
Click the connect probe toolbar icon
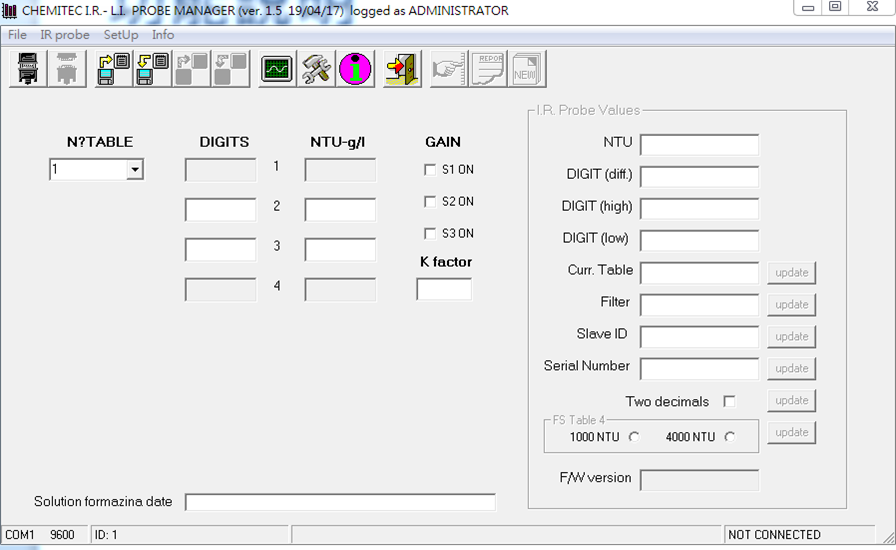pyautogui.click(x=28, y=69)
